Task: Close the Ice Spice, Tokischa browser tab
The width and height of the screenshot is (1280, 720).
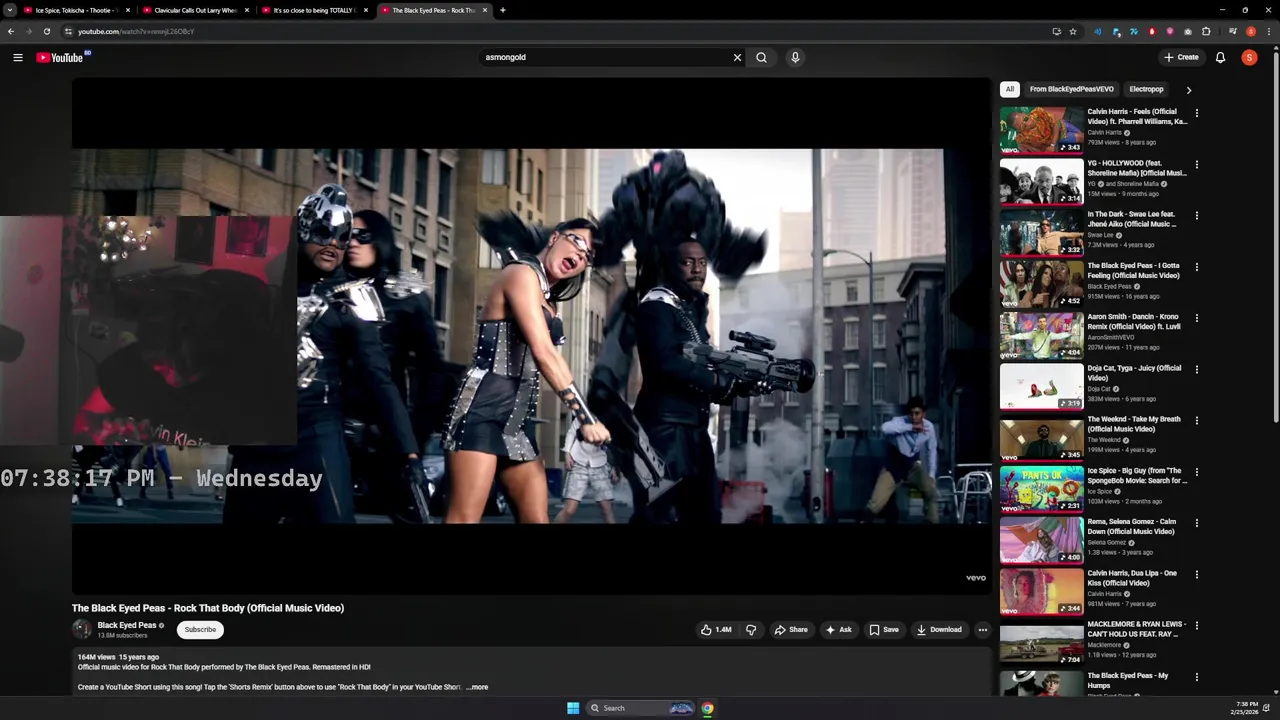Action: [127, 10]
